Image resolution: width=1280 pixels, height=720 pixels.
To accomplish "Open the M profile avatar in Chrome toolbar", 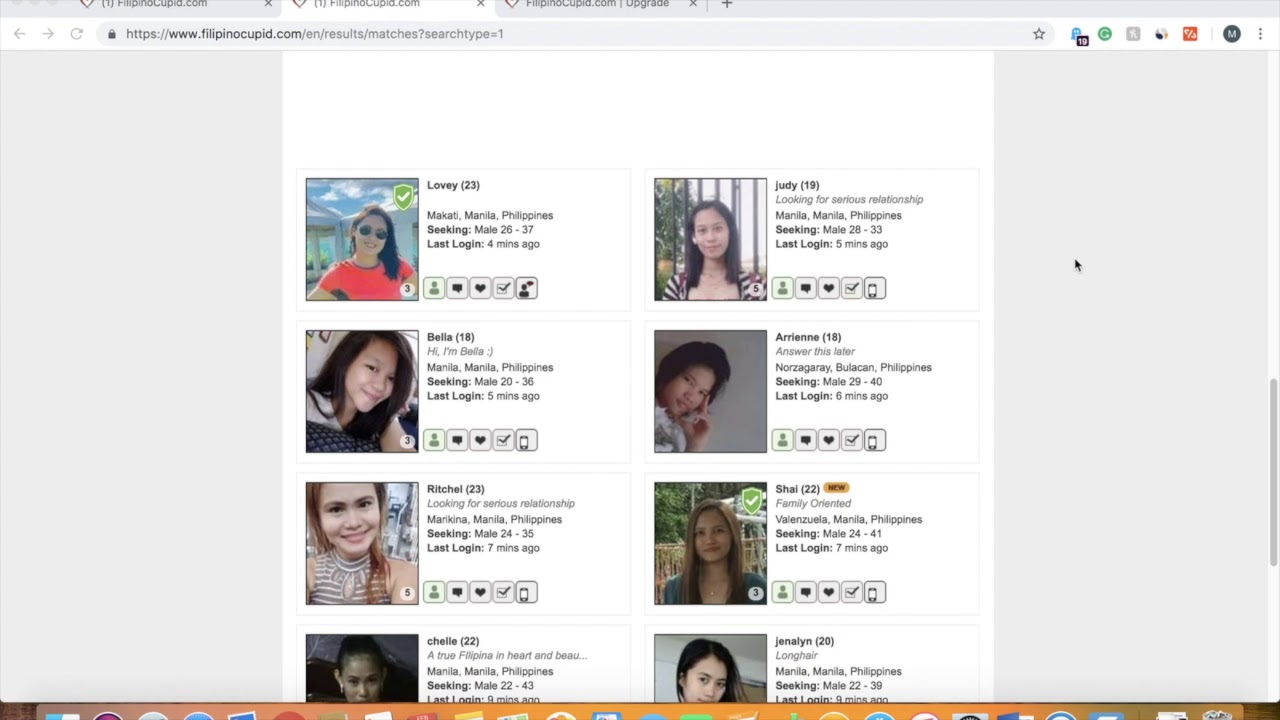I will (x=1232, y=34).
